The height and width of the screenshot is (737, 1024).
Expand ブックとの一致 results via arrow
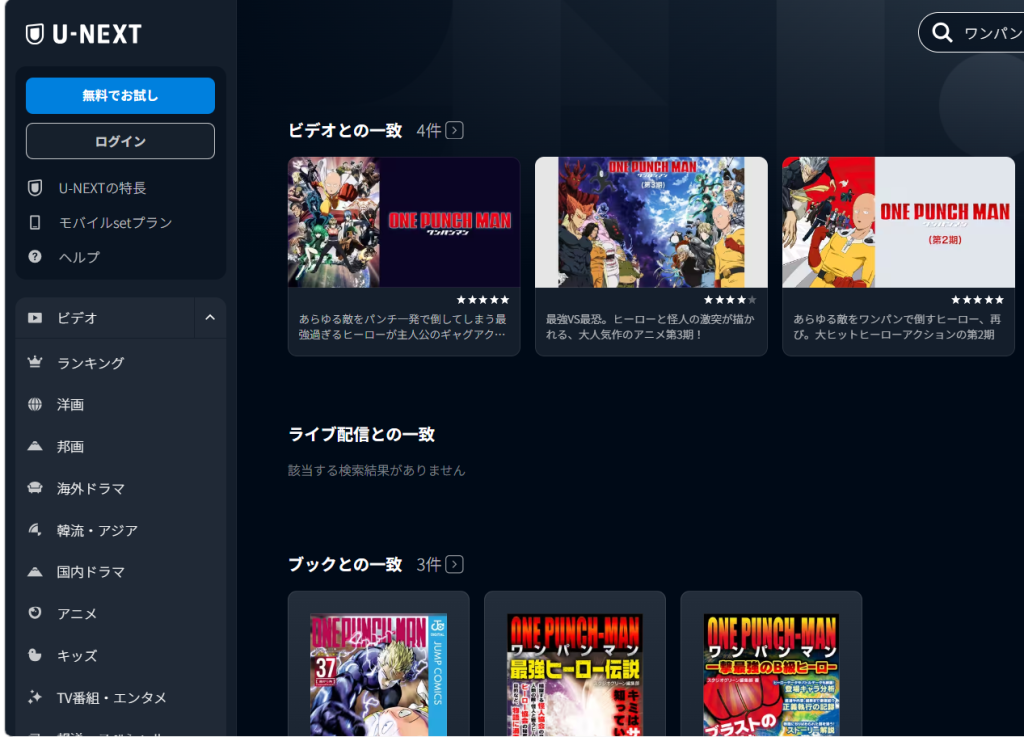click(455, 564)
